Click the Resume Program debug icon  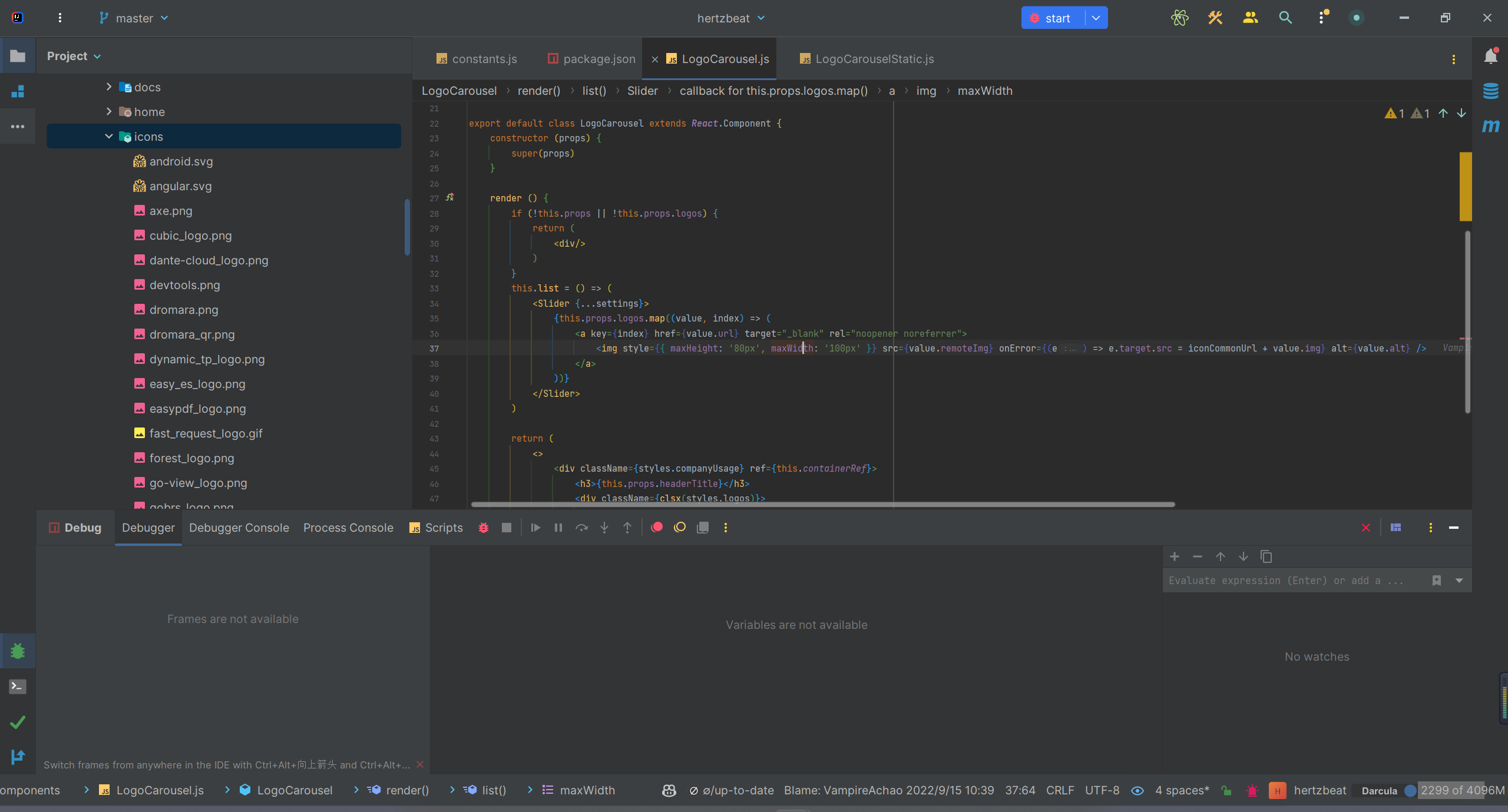coord(535,528)
